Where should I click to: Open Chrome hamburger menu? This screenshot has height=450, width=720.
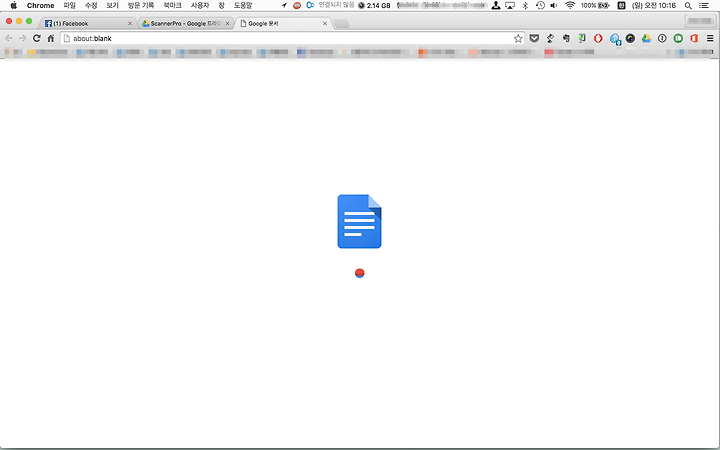click(710, 39)
